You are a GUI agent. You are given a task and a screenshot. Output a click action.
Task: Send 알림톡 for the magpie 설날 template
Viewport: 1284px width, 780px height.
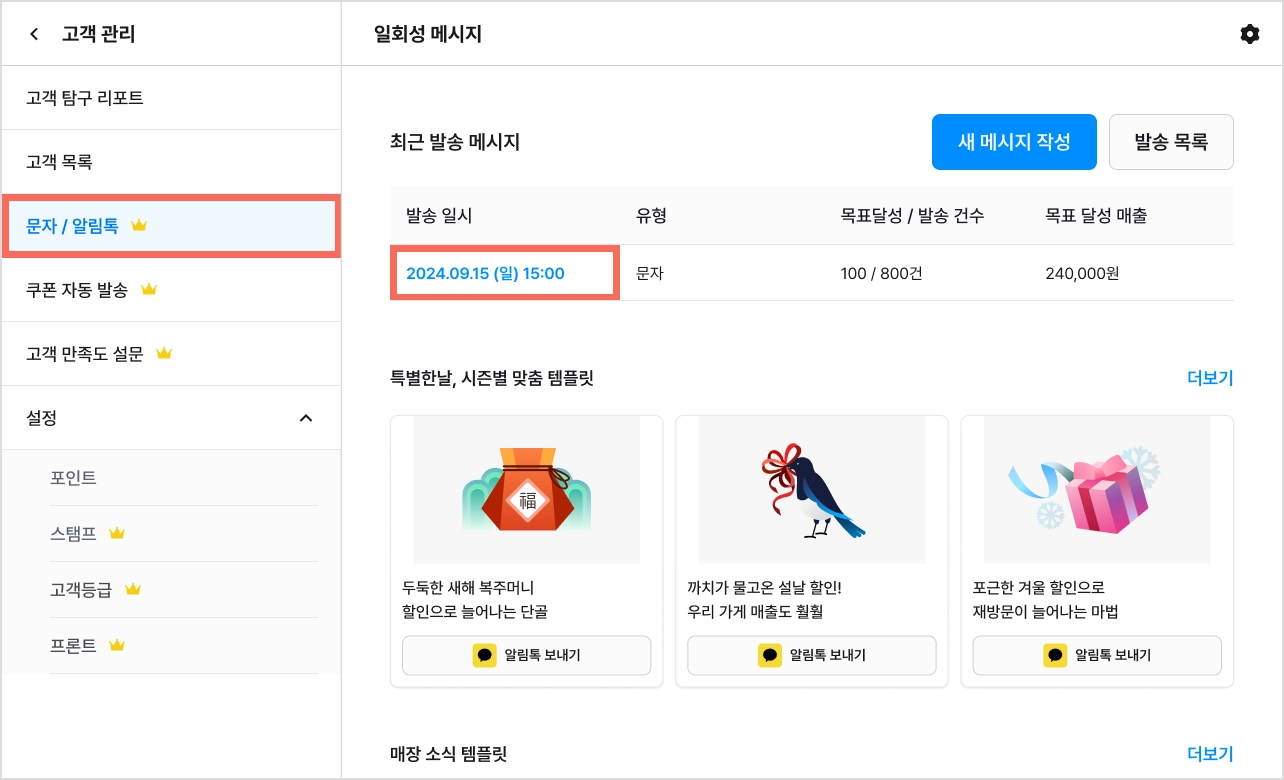pyautogui.click(x=812, y=655)
